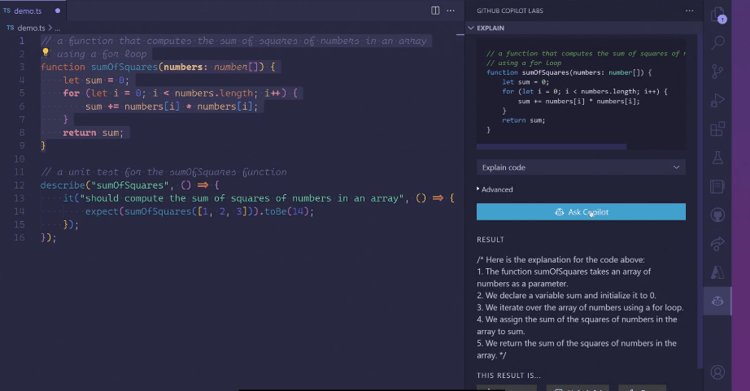Open editor More Actions ellipsis

(x=451, y=11)
